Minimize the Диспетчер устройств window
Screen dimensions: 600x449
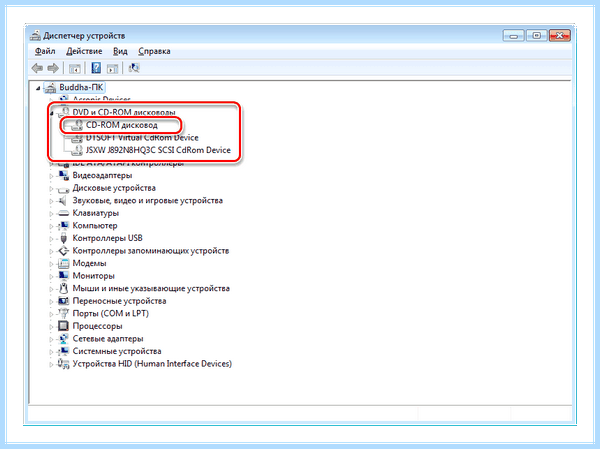point(513,36)
